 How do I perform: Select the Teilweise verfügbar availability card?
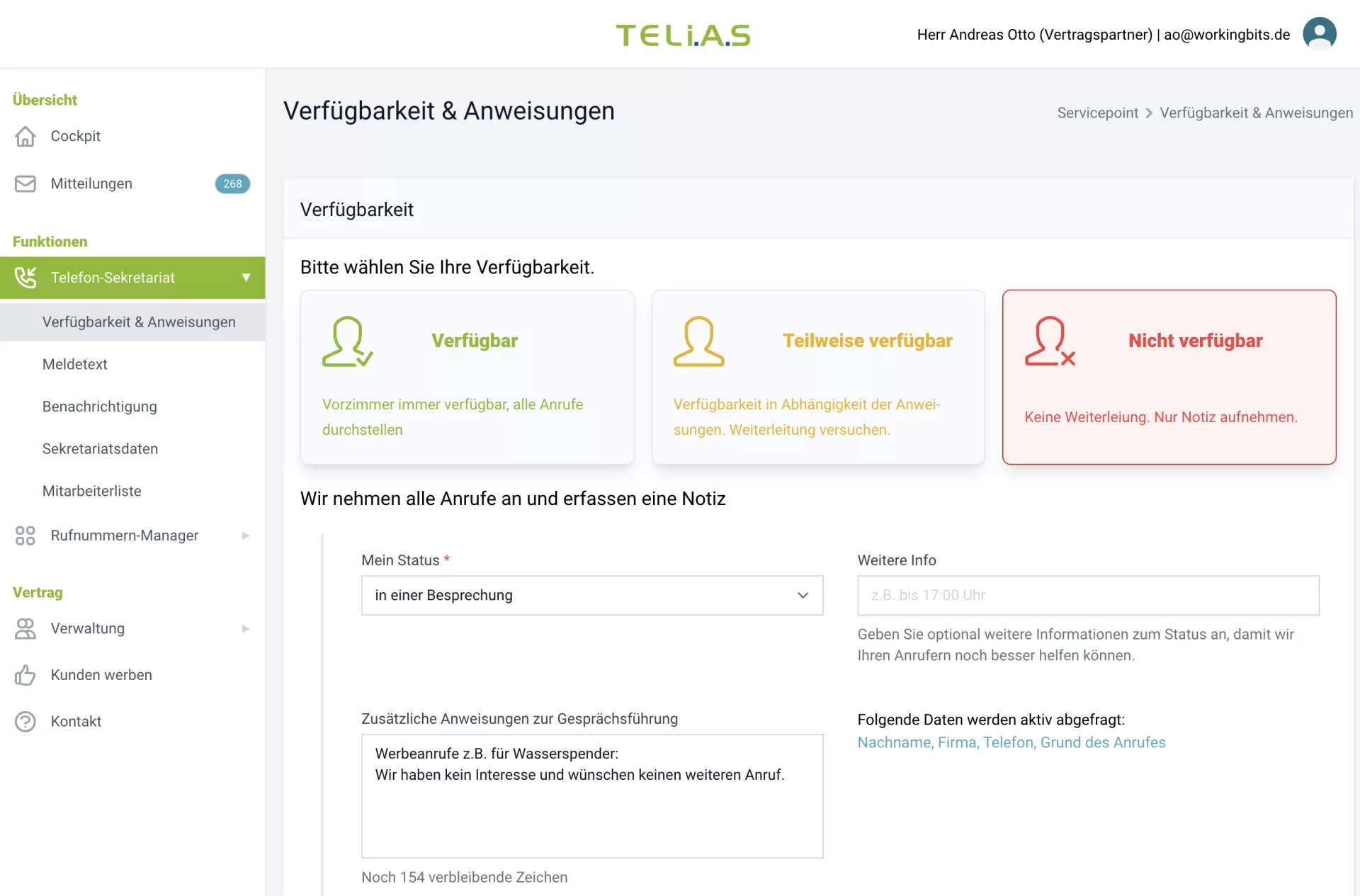point(818,377)
